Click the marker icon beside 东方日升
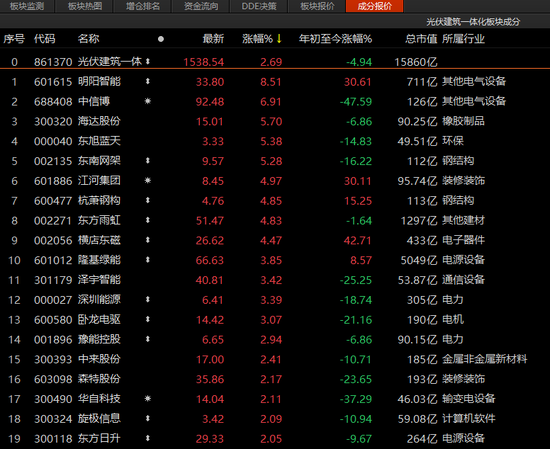550x449 pixels. tap(148, 438)
